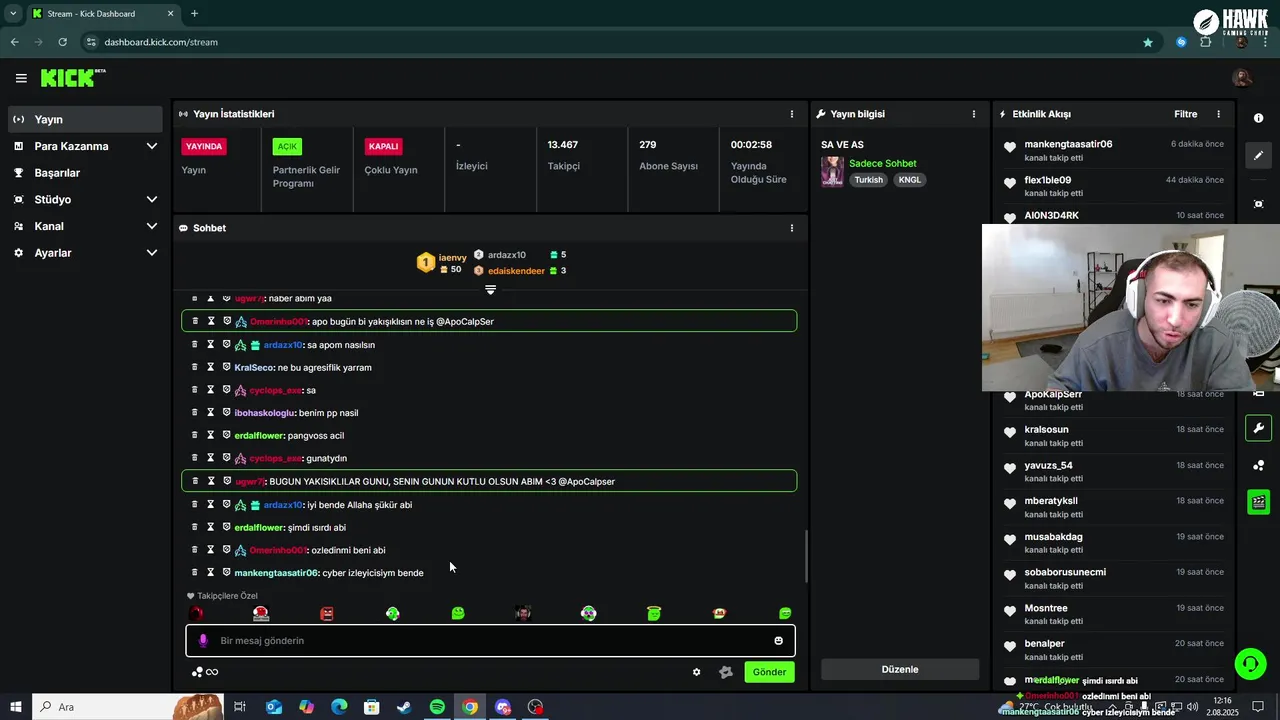Click mankengtaasatir06 follow event in activity feed

[1113, 150]
